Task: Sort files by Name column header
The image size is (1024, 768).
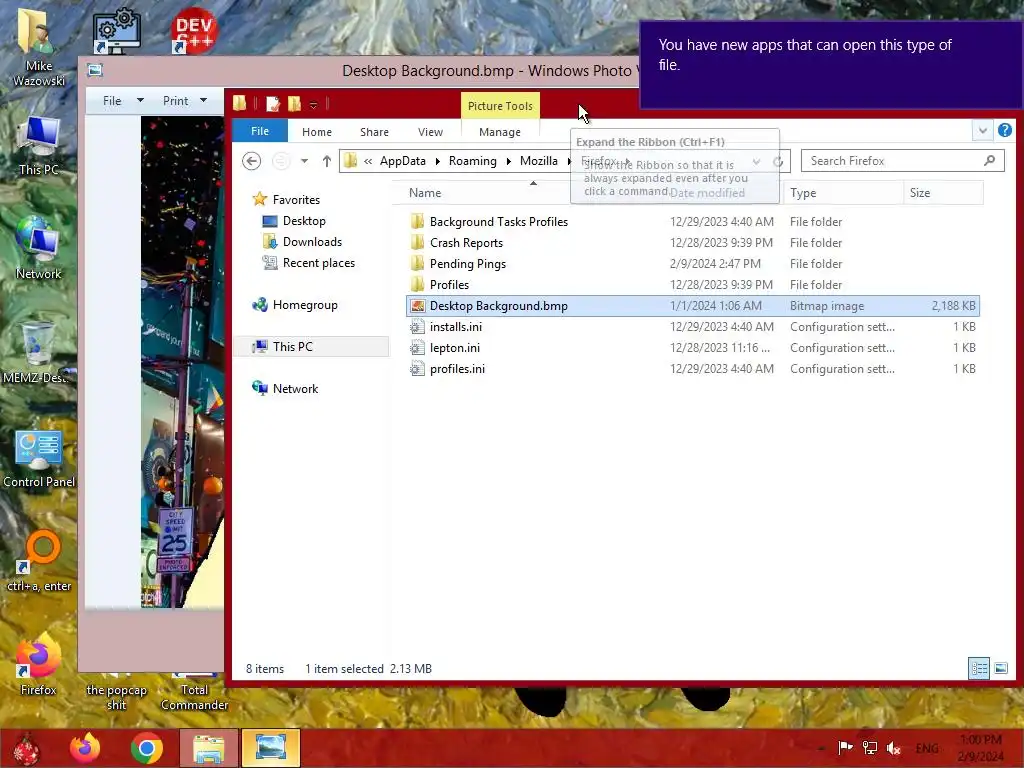Action: tap(425, 193)
